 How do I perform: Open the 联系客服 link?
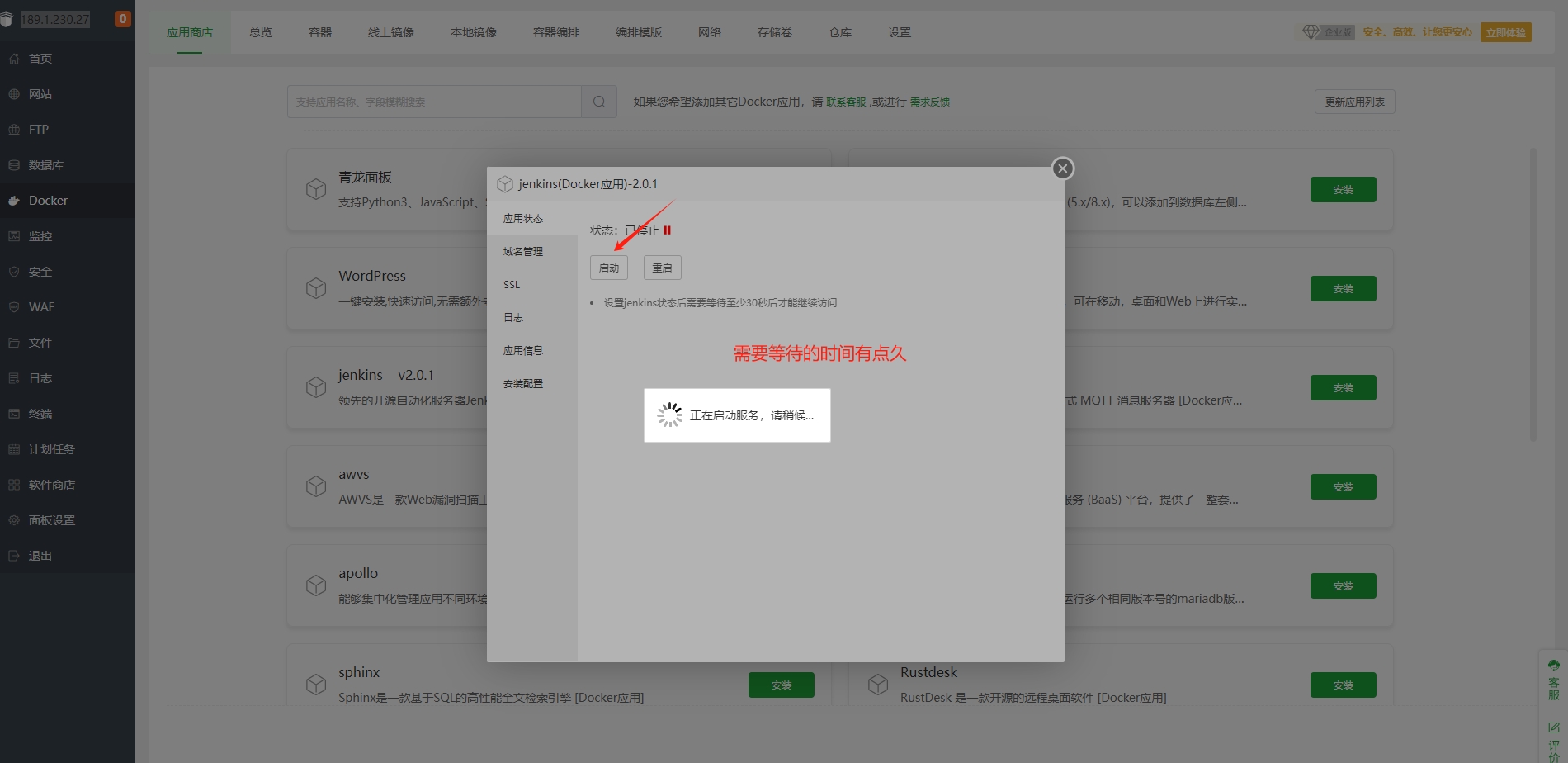click(x=846, y=102)
